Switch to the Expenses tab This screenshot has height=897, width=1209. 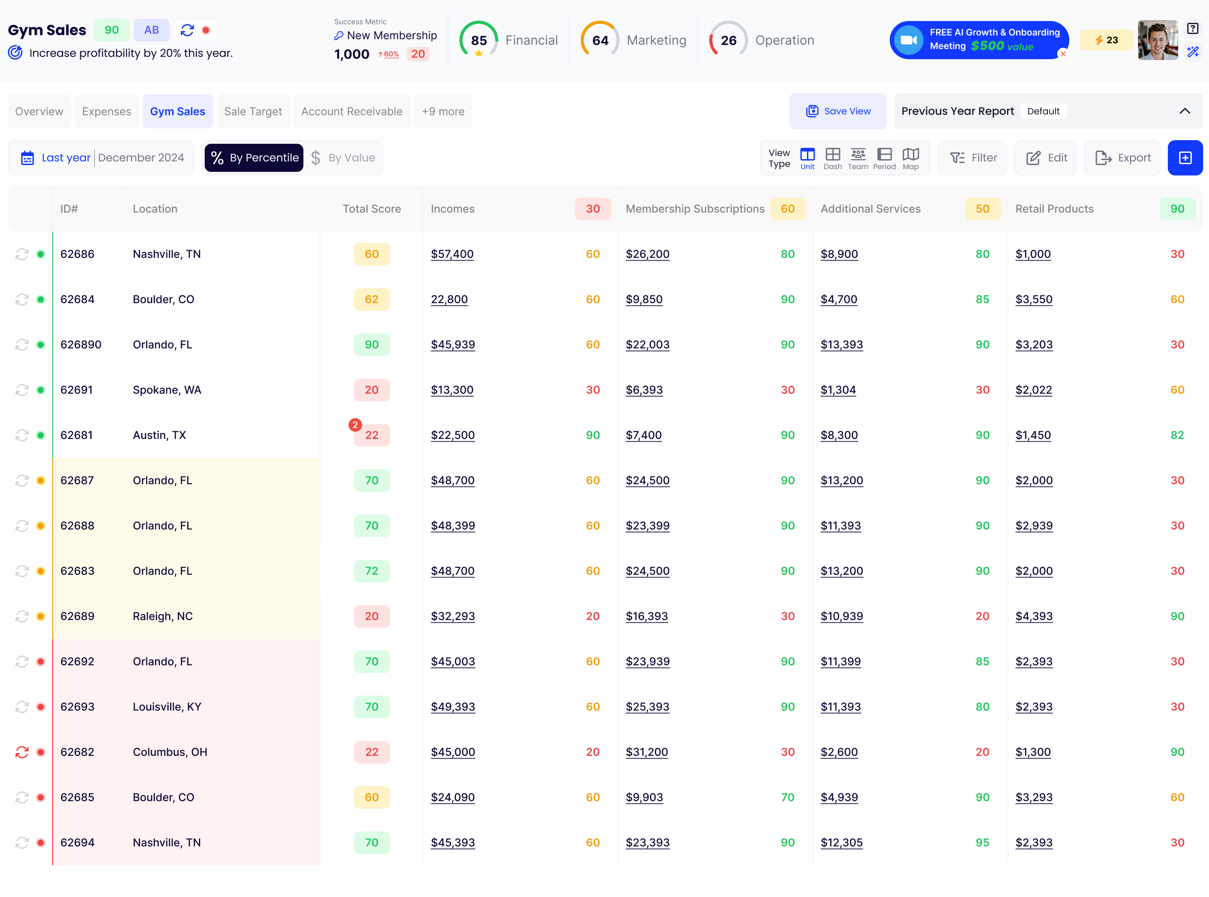click(107, 111)
